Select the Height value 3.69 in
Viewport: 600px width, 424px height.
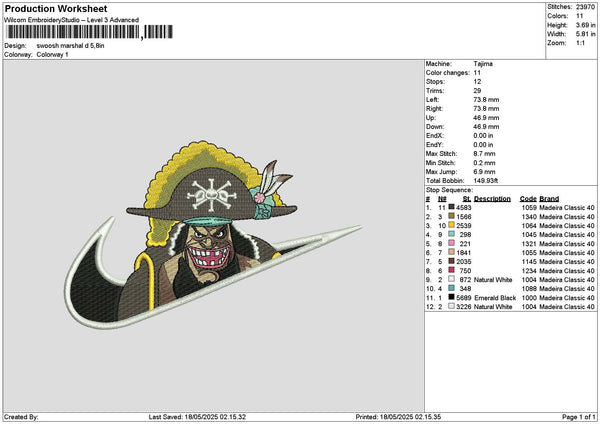point(585,25)
